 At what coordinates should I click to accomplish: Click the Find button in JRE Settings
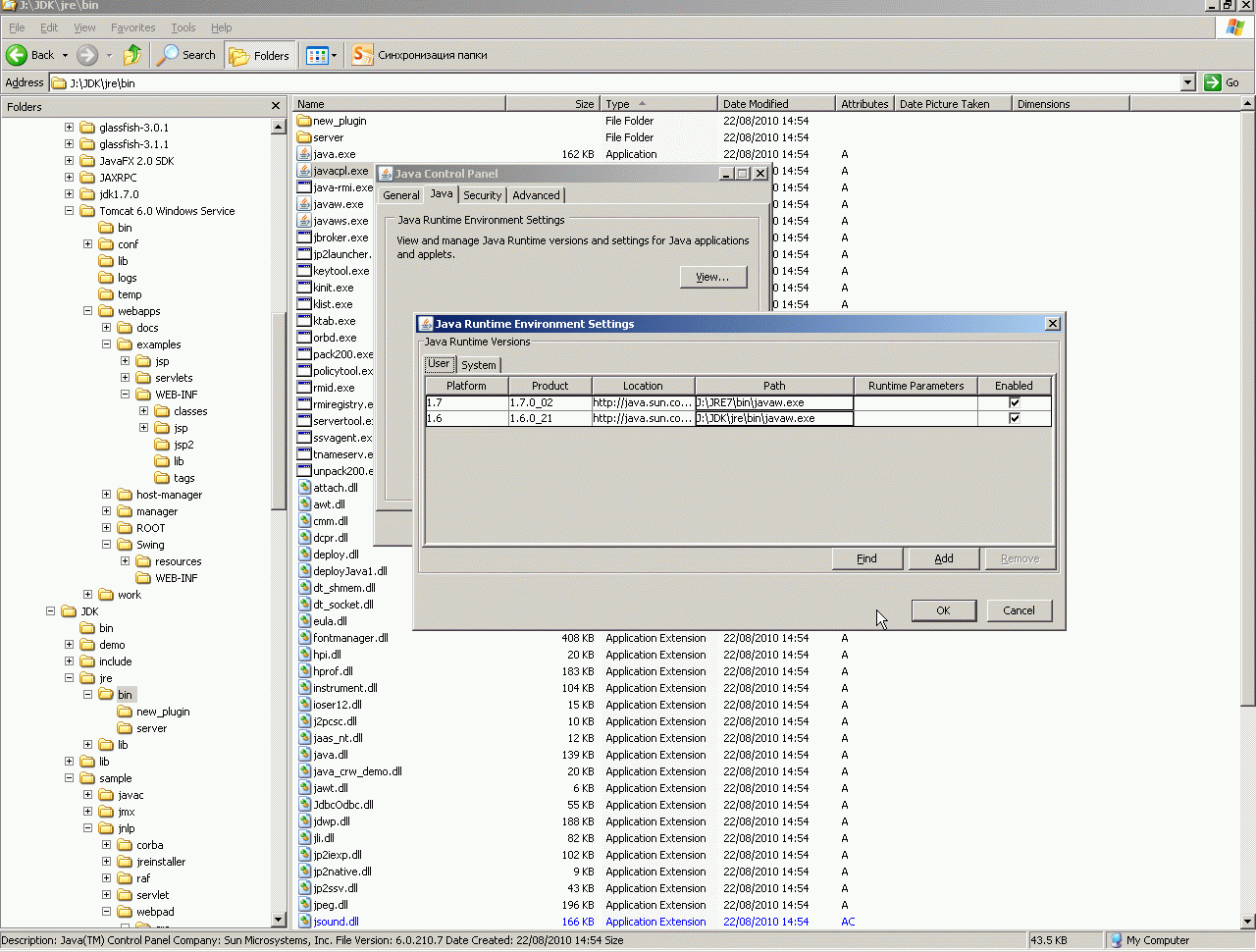tap(866, 558)
